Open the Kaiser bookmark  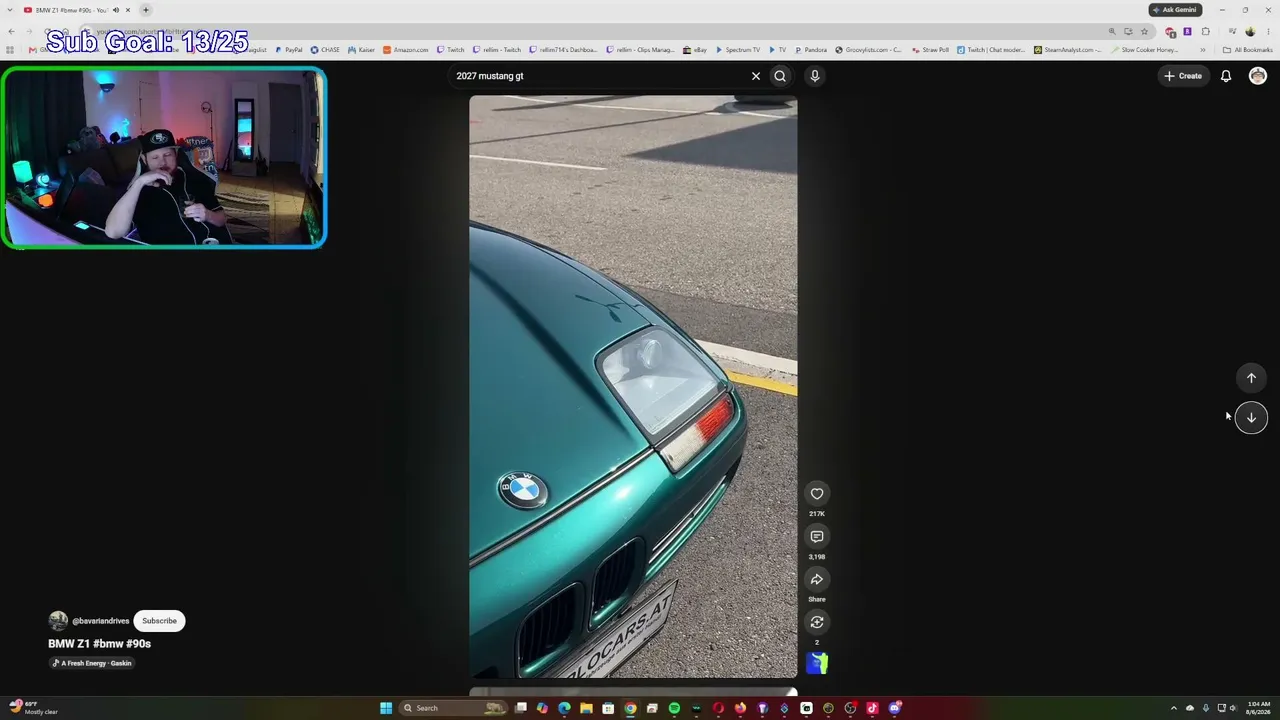[x=362, y=49]
